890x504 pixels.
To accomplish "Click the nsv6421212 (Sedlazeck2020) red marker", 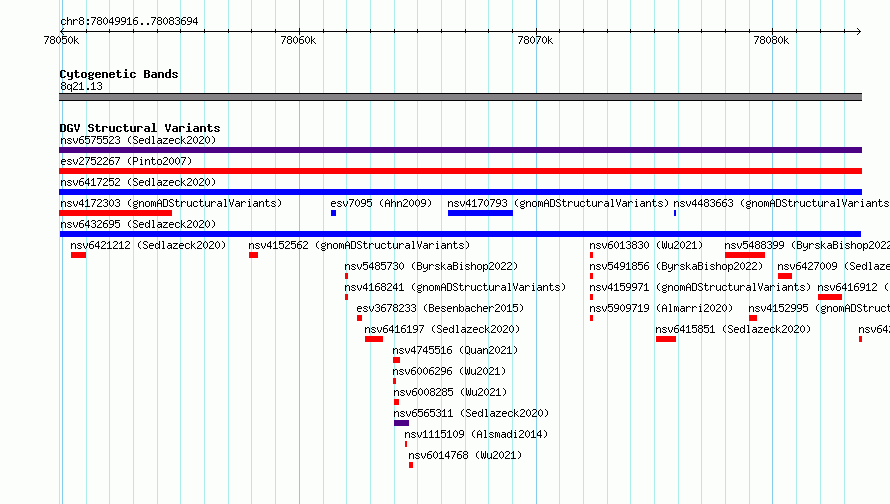I will click(x=78, y=255).
